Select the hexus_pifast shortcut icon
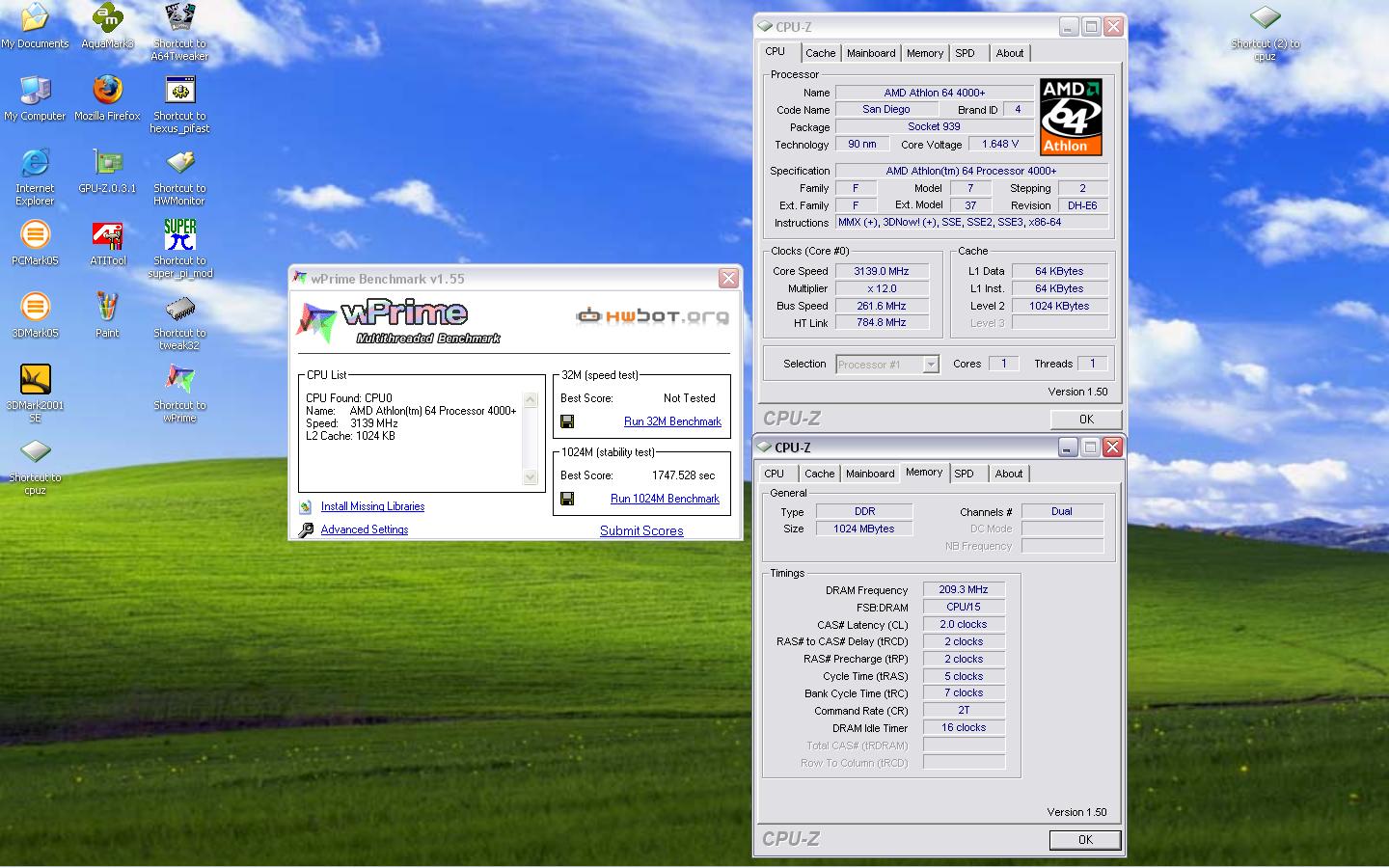This screenshot has width=1389, height=868. click(x=179, y=90)
